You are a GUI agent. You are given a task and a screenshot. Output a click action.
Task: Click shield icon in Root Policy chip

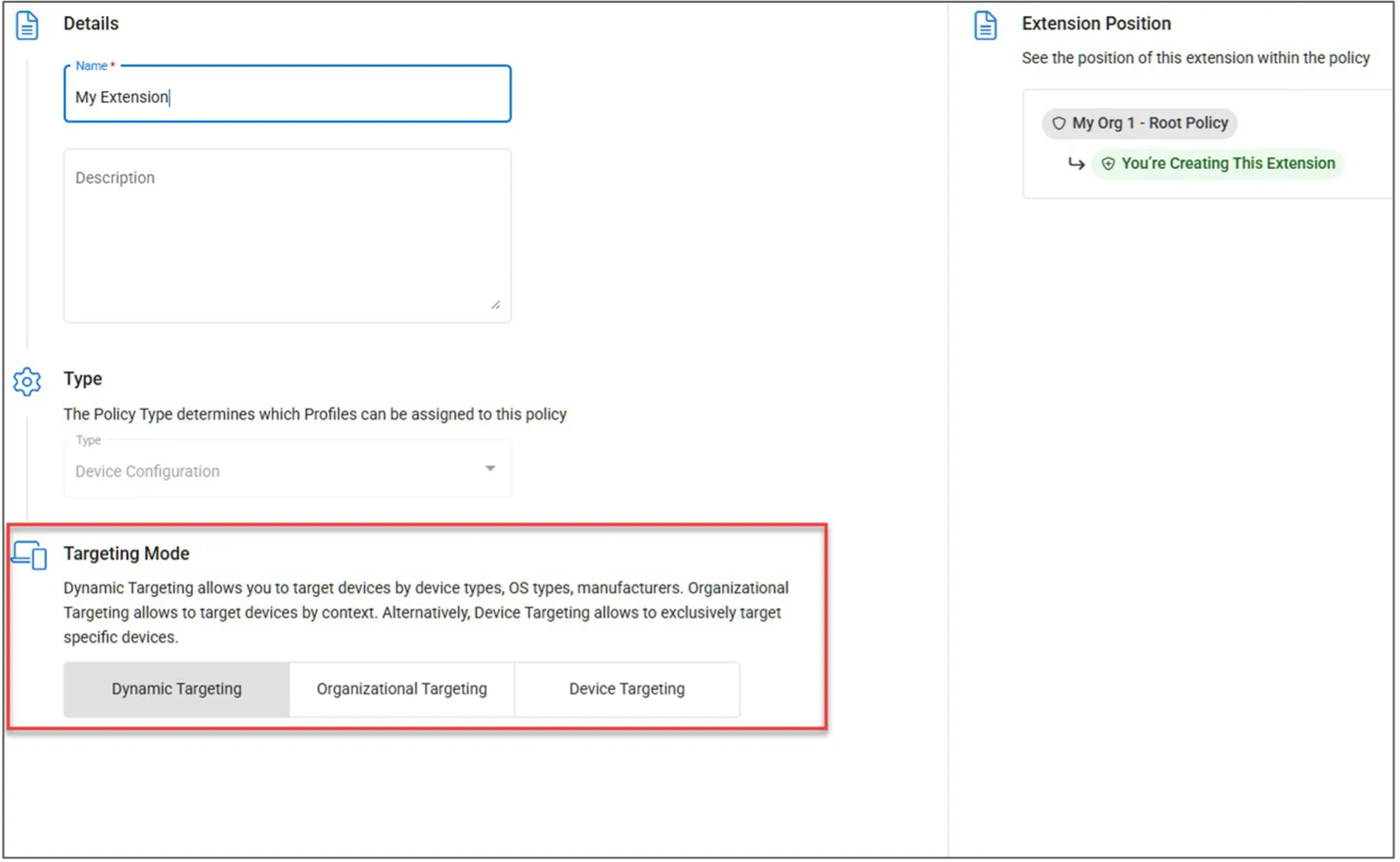(1058, 123)
